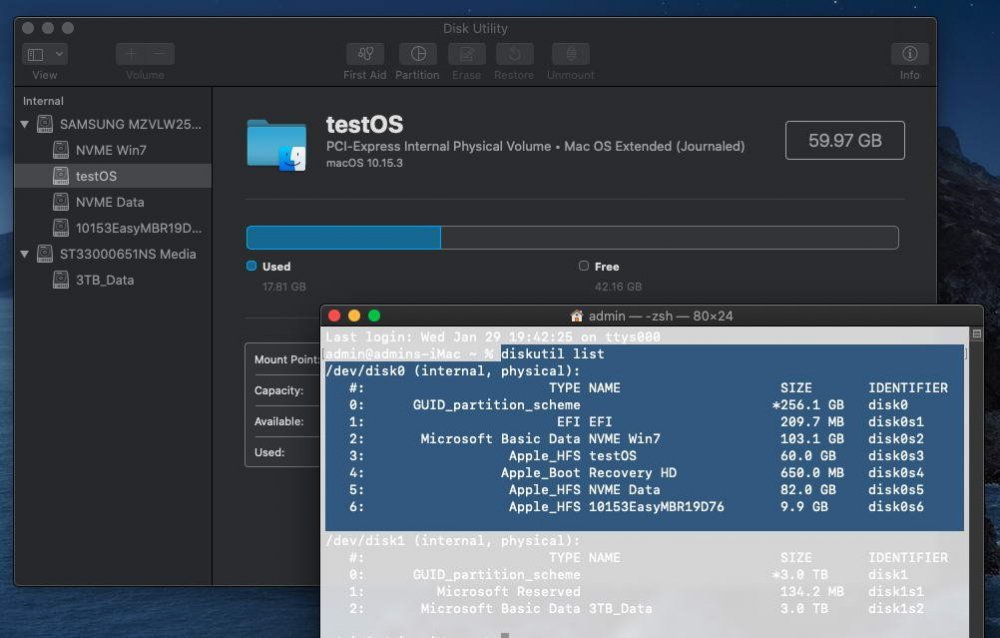Screen dimensions: 1000x638
Task: Click the /dev/disk1 header line in Terminal
Action: coord(453,541)
